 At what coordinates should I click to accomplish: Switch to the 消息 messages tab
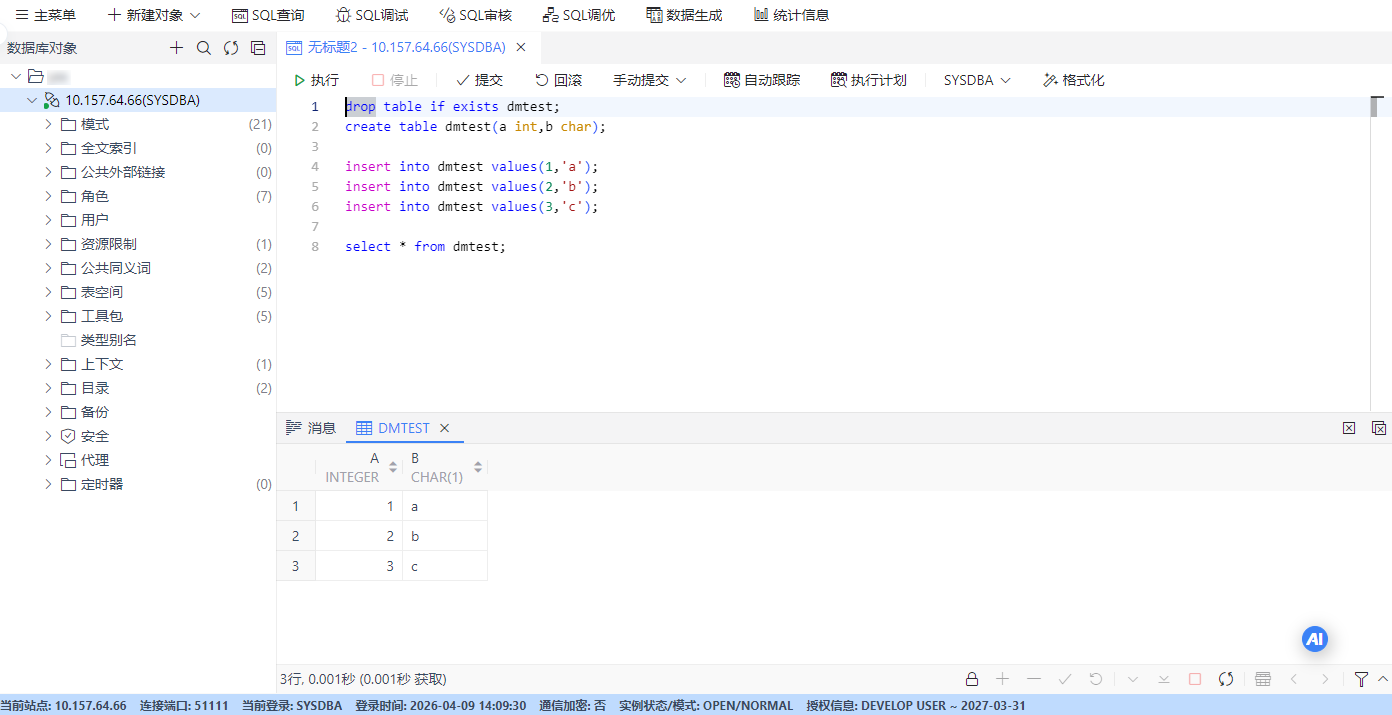coord(311,428)
